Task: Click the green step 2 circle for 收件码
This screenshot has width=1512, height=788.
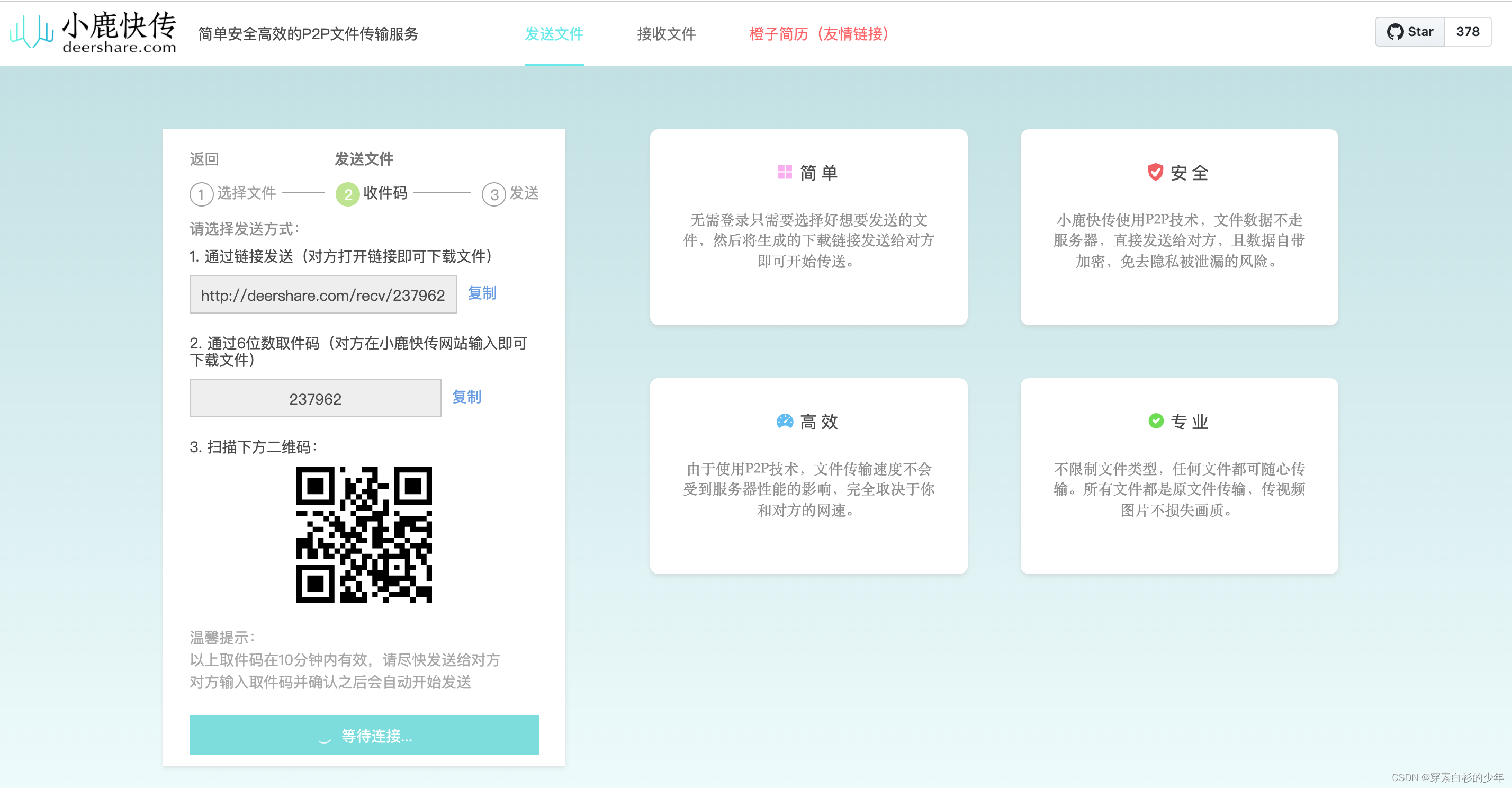Action: pyautogui.click(x=347, y=194)
